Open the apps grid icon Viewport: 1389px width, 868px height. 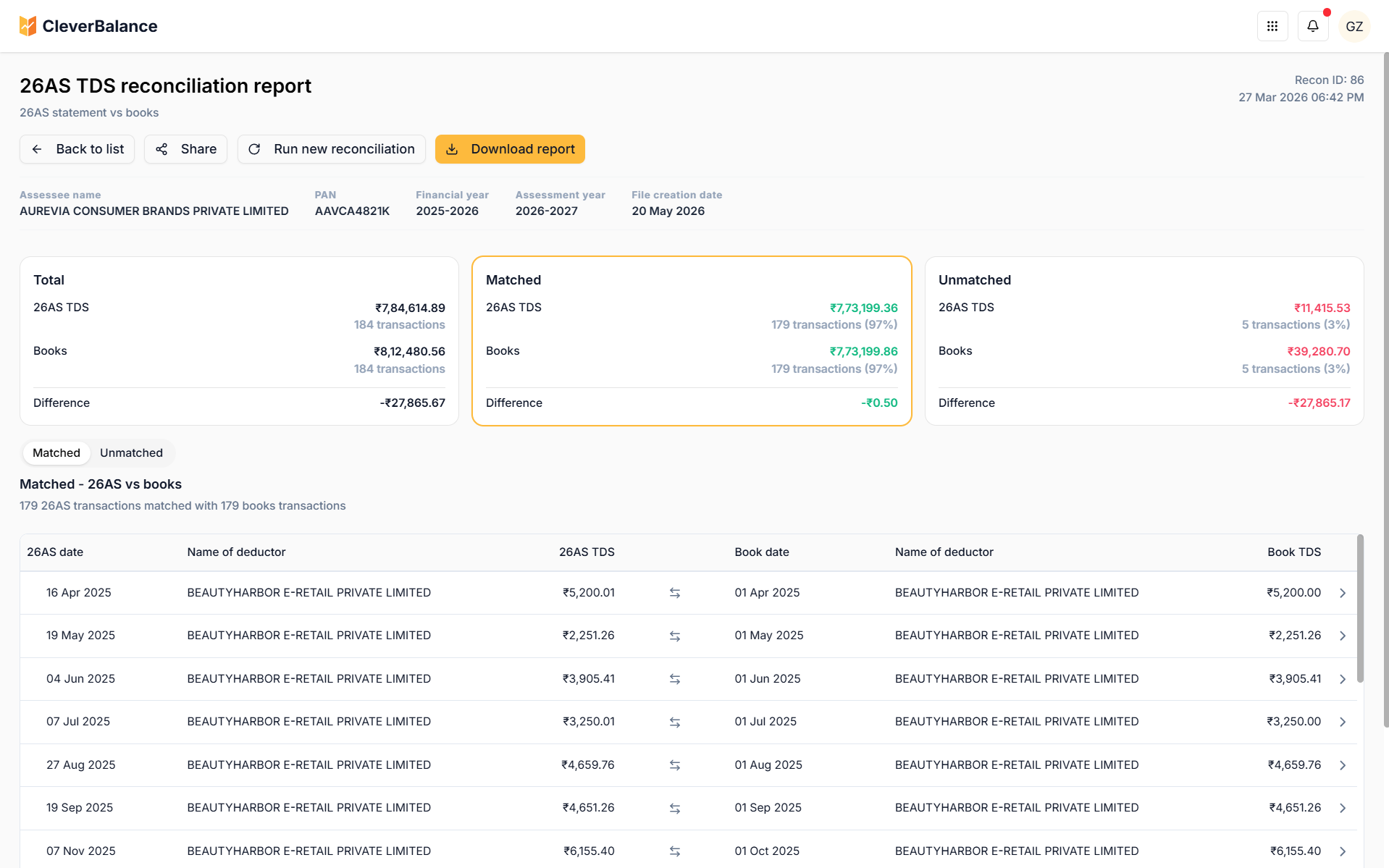(x=1272, y=27)
